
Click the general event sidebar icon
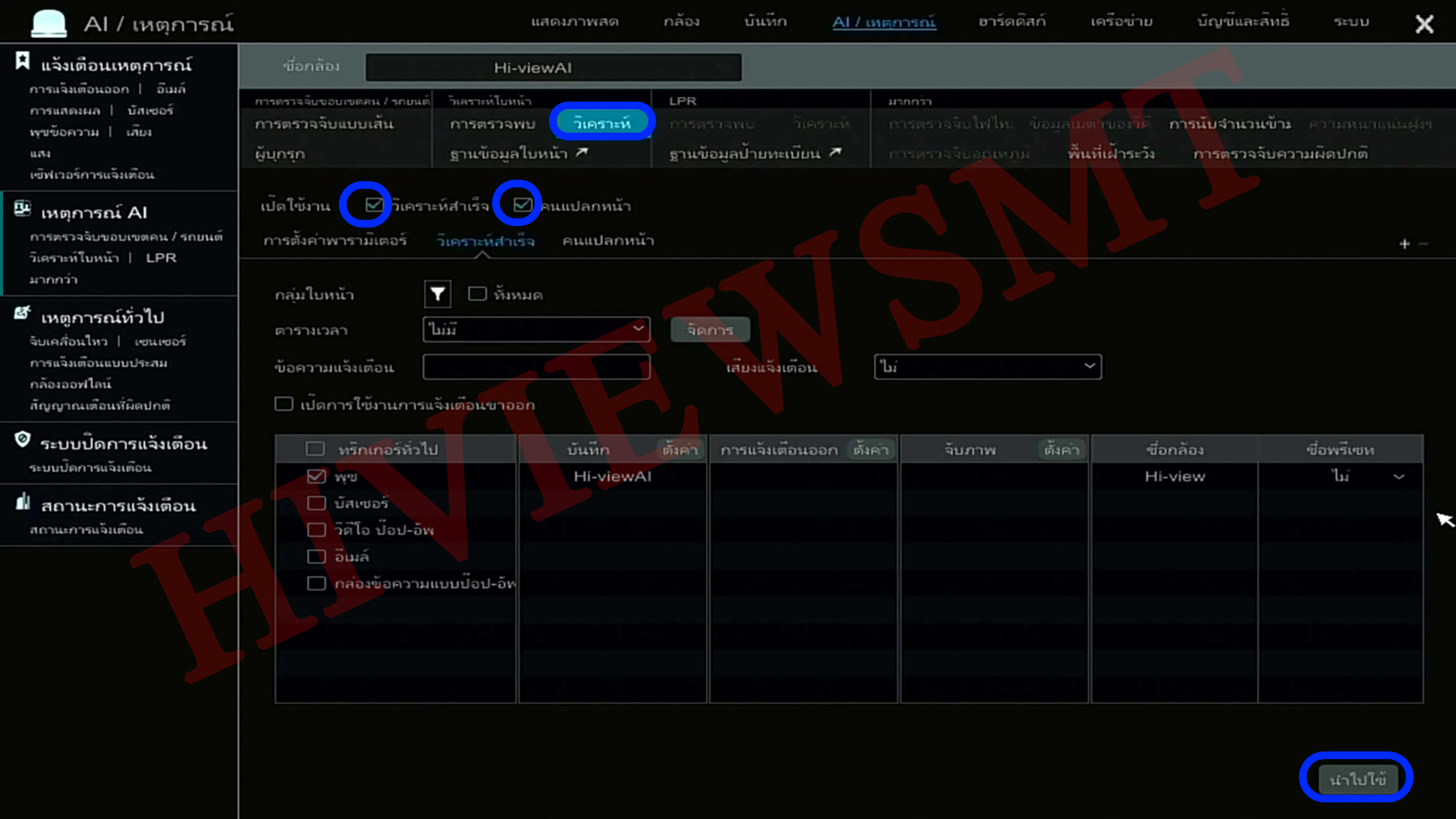point(23,313)
